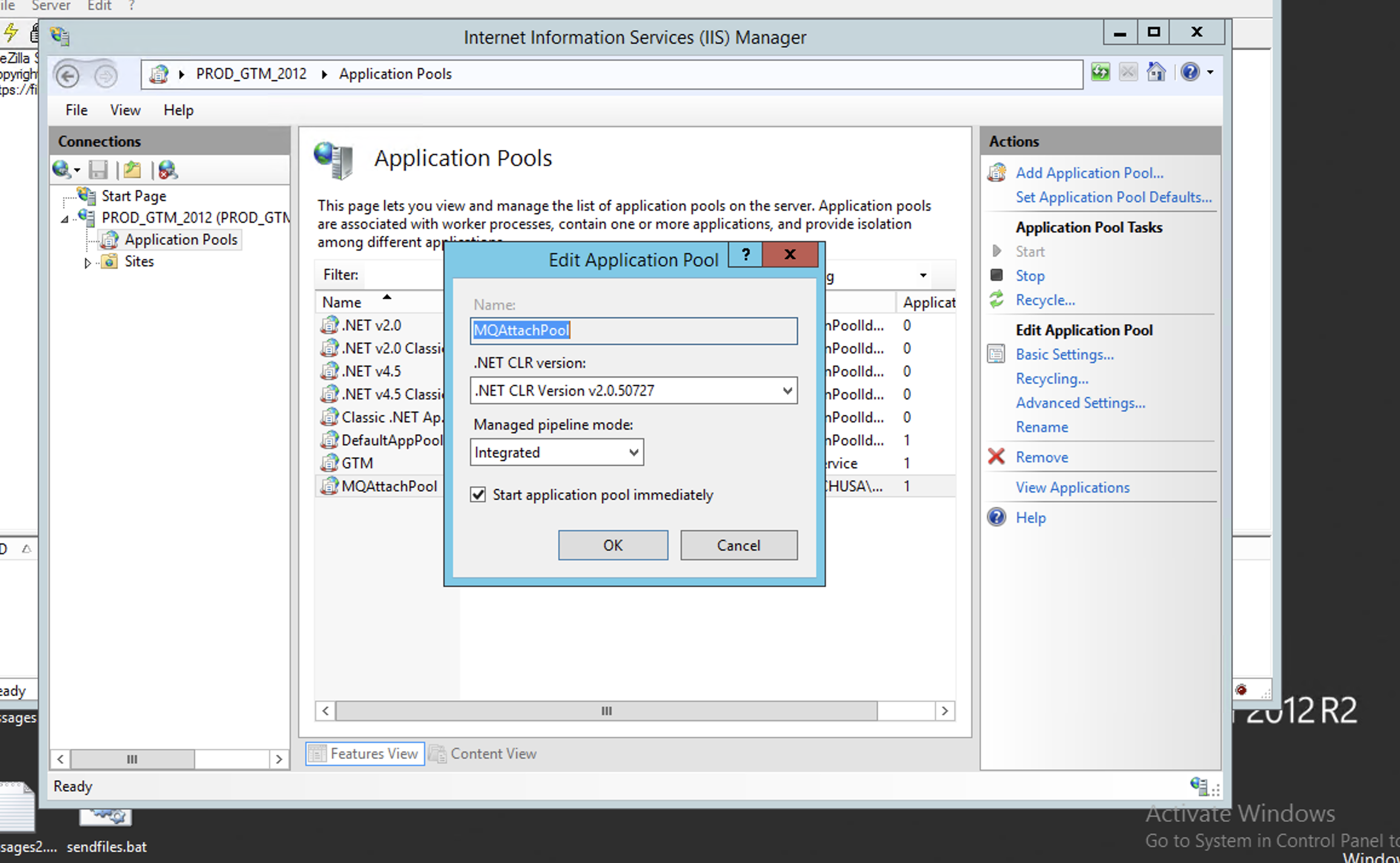Click the save connections disk icon
Image resolution: width=1400 pixels, height=863 pixels.
98,171
